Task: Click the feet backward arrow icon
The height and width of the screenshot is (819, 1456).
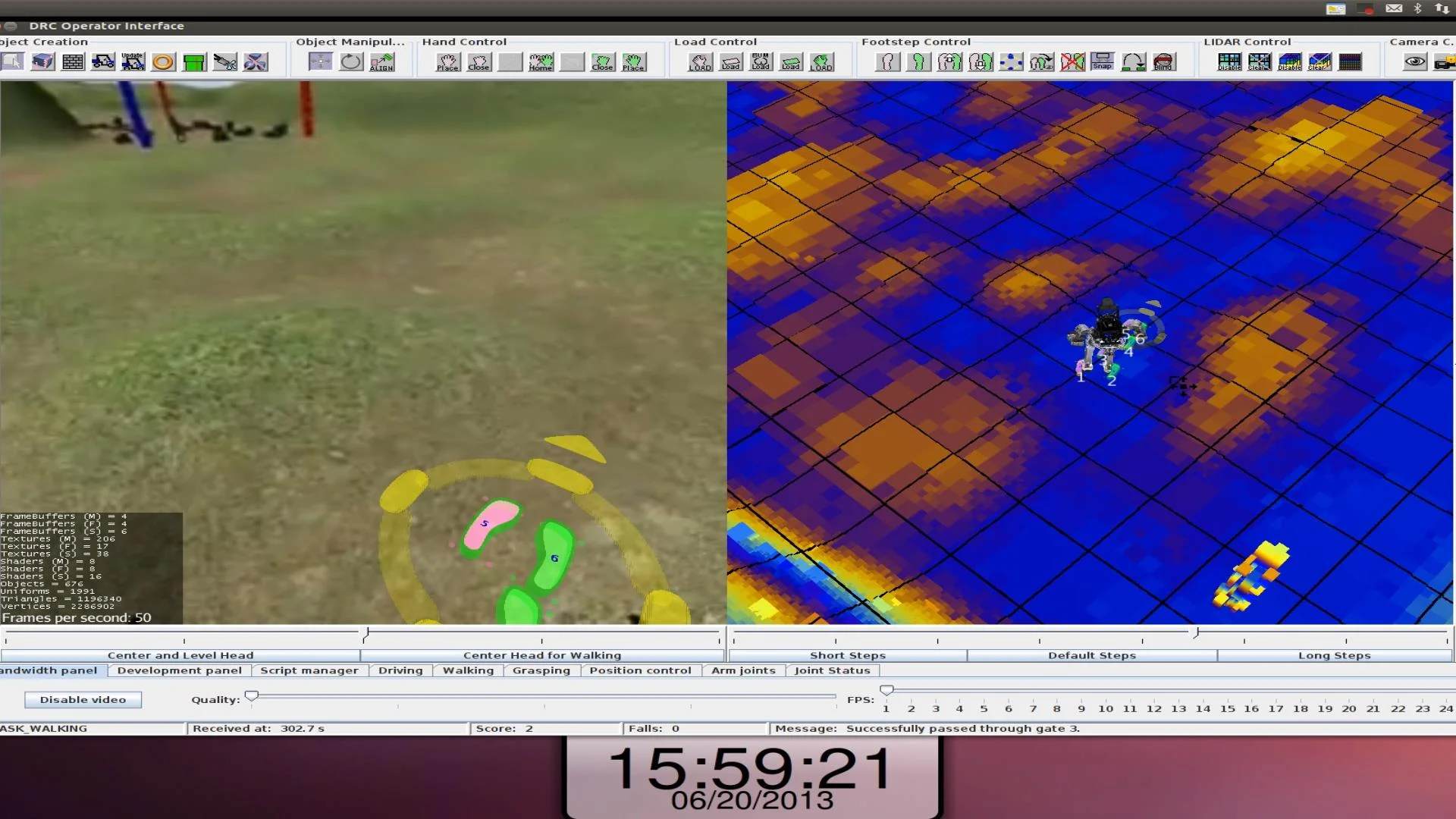Action: (981, 61)
